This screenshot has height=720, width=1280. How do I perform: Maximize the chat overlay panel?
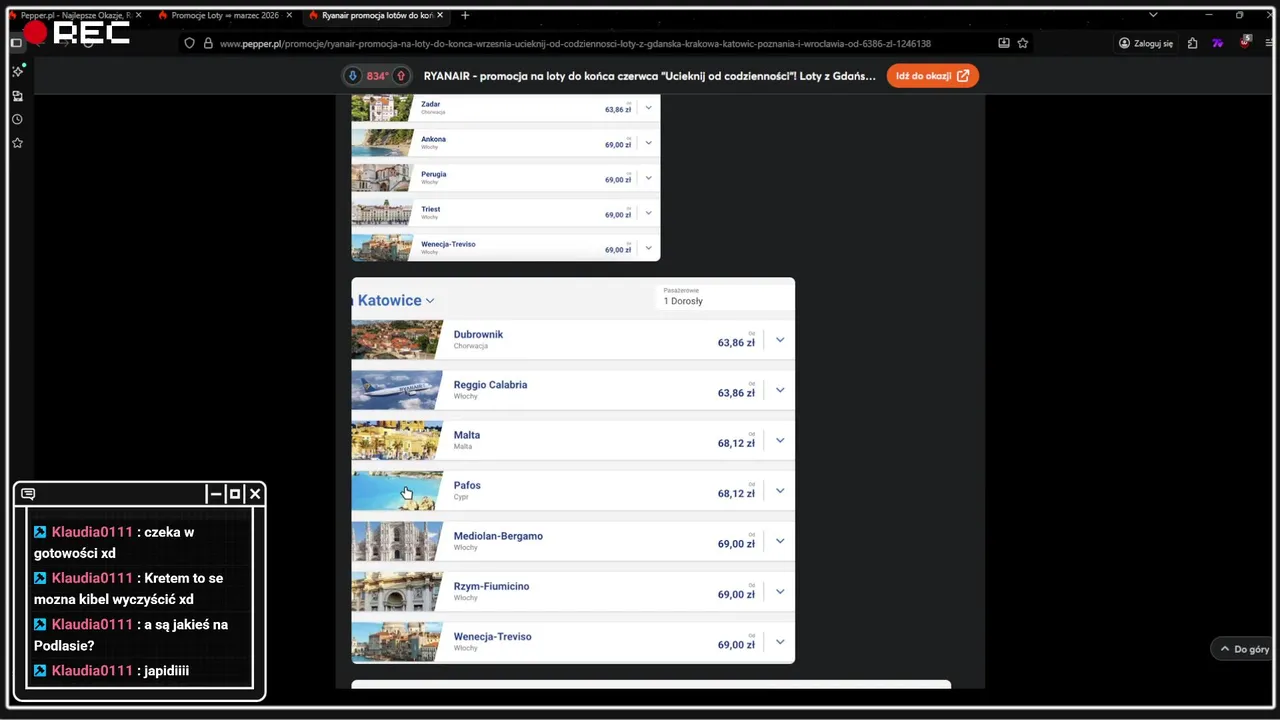(x=235, y=494)
